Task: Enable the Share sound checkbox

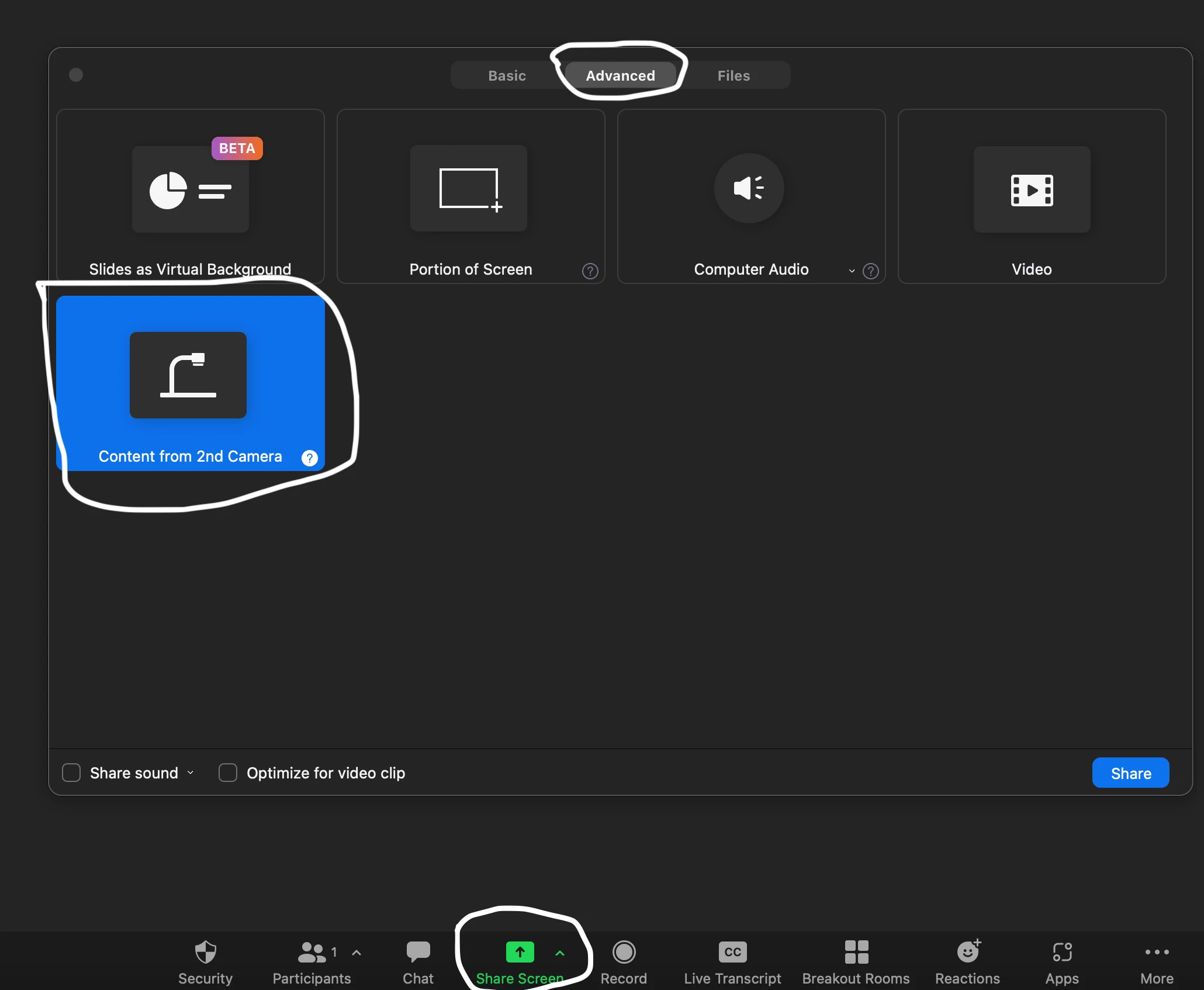Action: [71, 773]
